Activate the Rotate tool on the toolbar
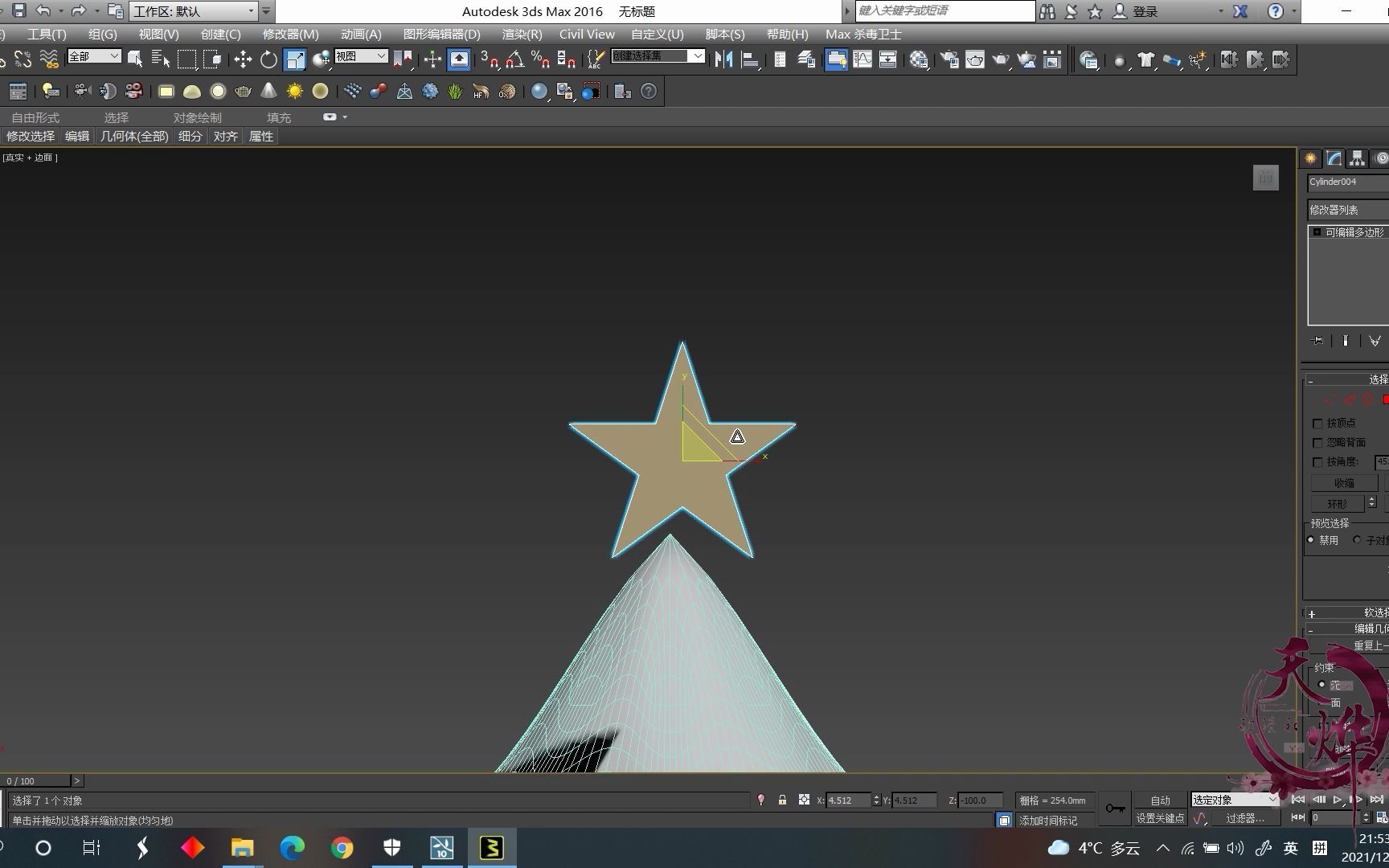This screenshot has height=868, width=1389. pyautogui.click(x=268, y=59)
